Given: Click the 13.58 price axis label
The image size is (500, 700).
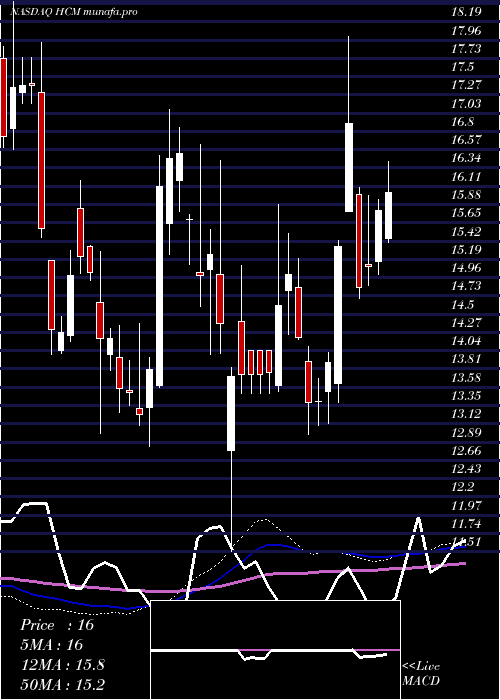Looking at the screenshot, I should pos(467,378).
